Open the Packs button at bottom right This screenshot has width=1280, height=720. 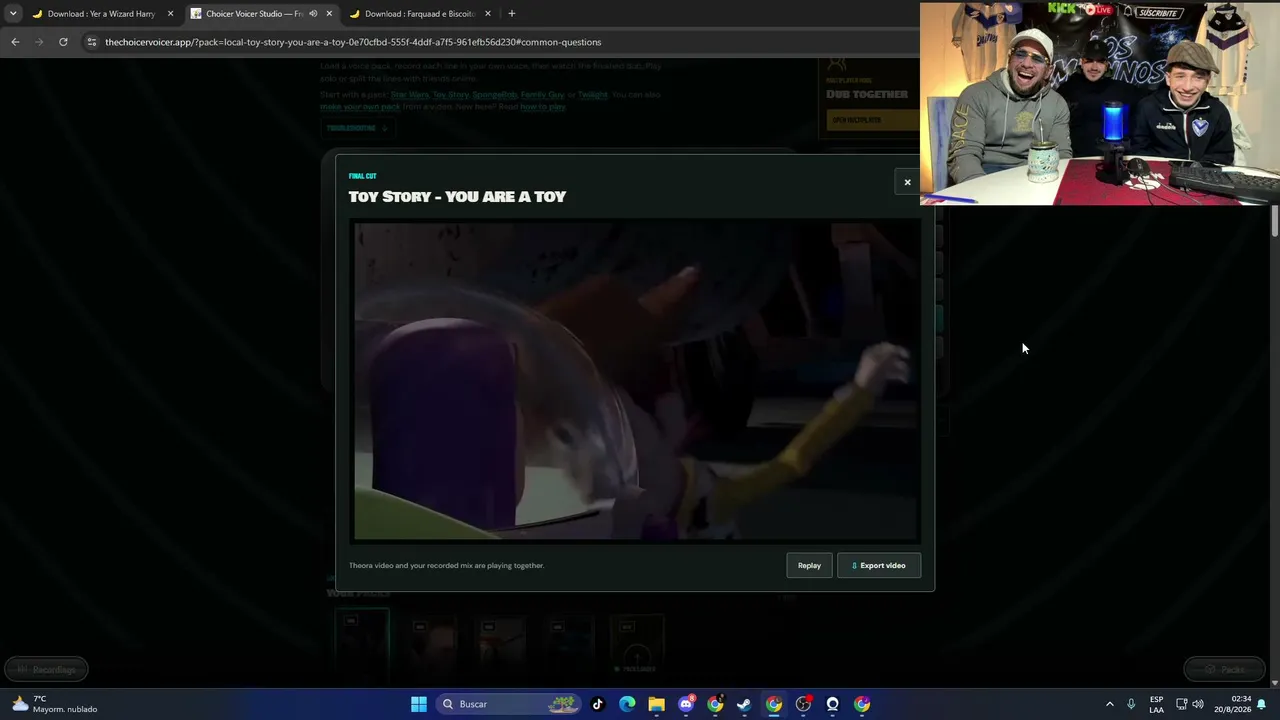pyautogui.click(x=1225, y=669)
